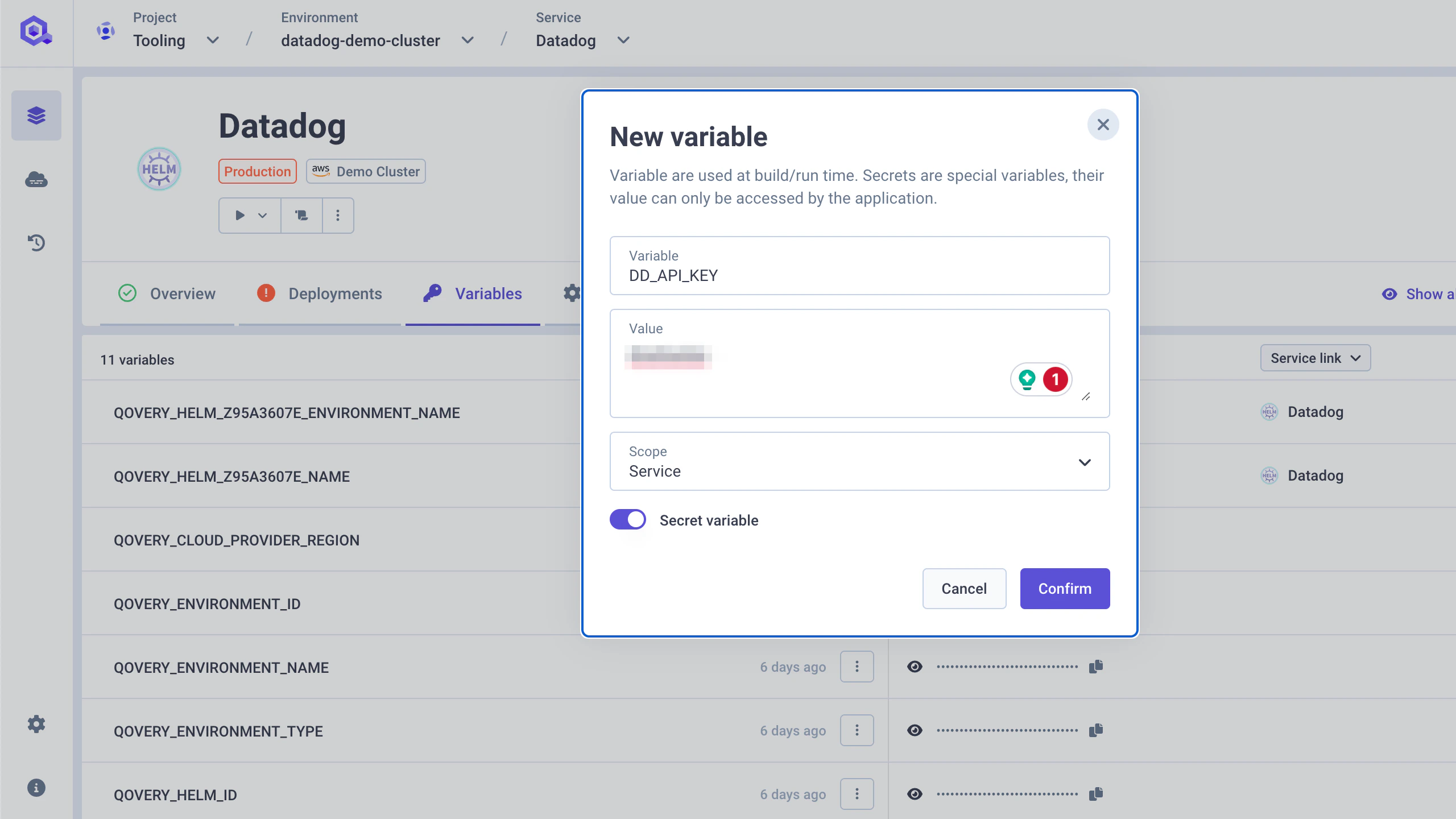Cancel the New variable dialog
Image resolution: width=1456 pixels, height=819 pixels.
tap(963, 588)
